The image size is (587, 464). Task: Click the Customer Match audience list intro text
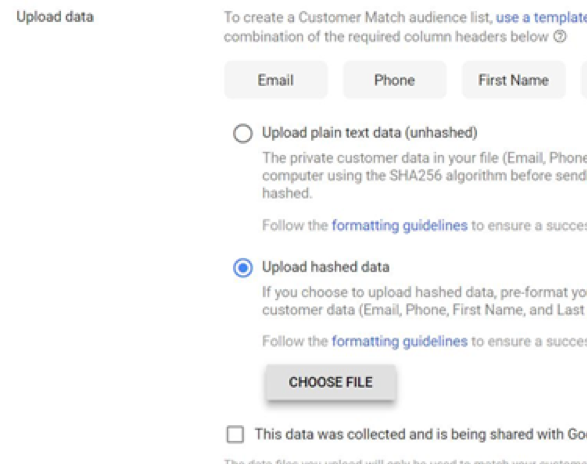pyautogui.click(x=405, y=27)
